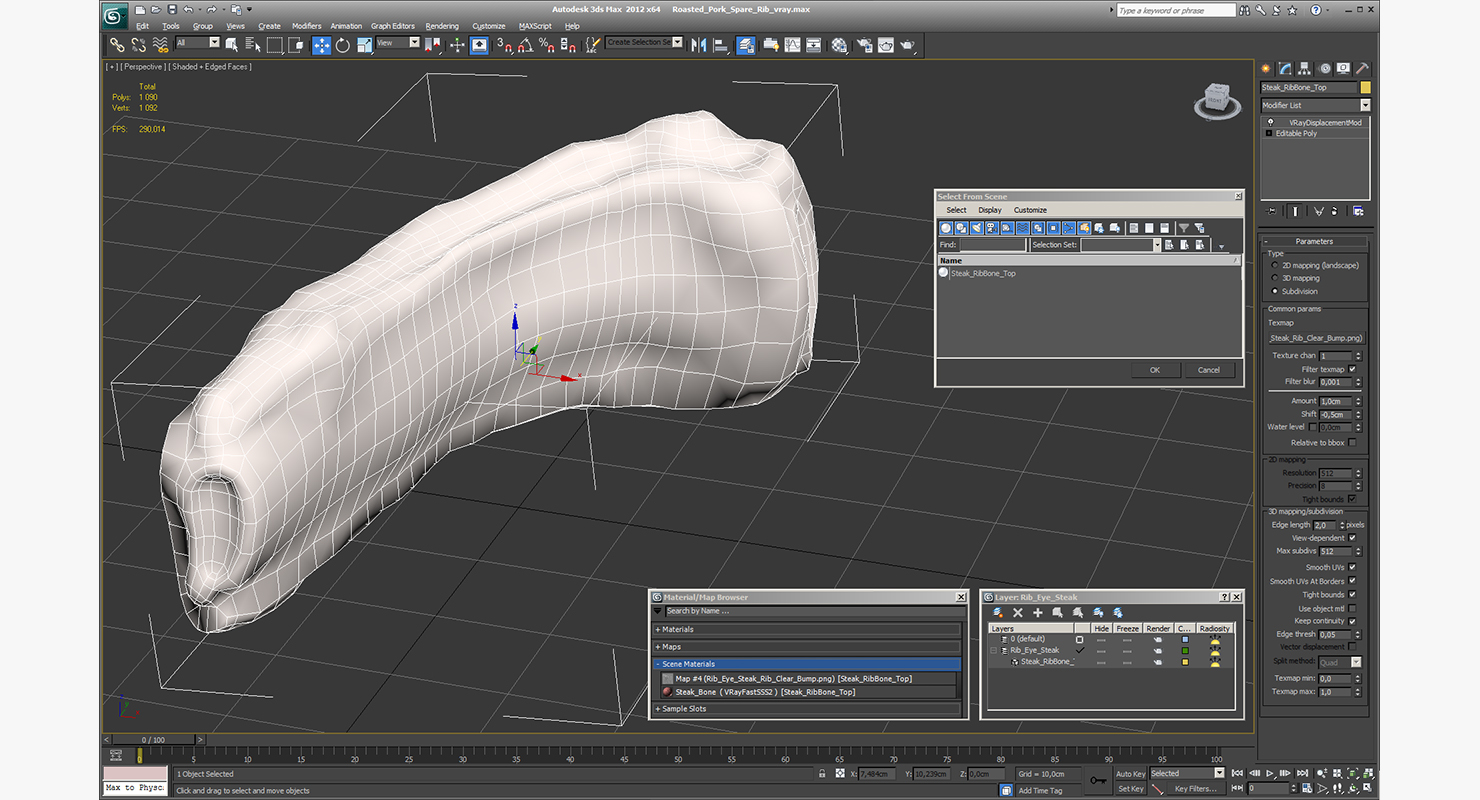Click the viewport navigation ViewCube
The width and height of the screenshot is (1480, 800).
(x=1215, y=99)
